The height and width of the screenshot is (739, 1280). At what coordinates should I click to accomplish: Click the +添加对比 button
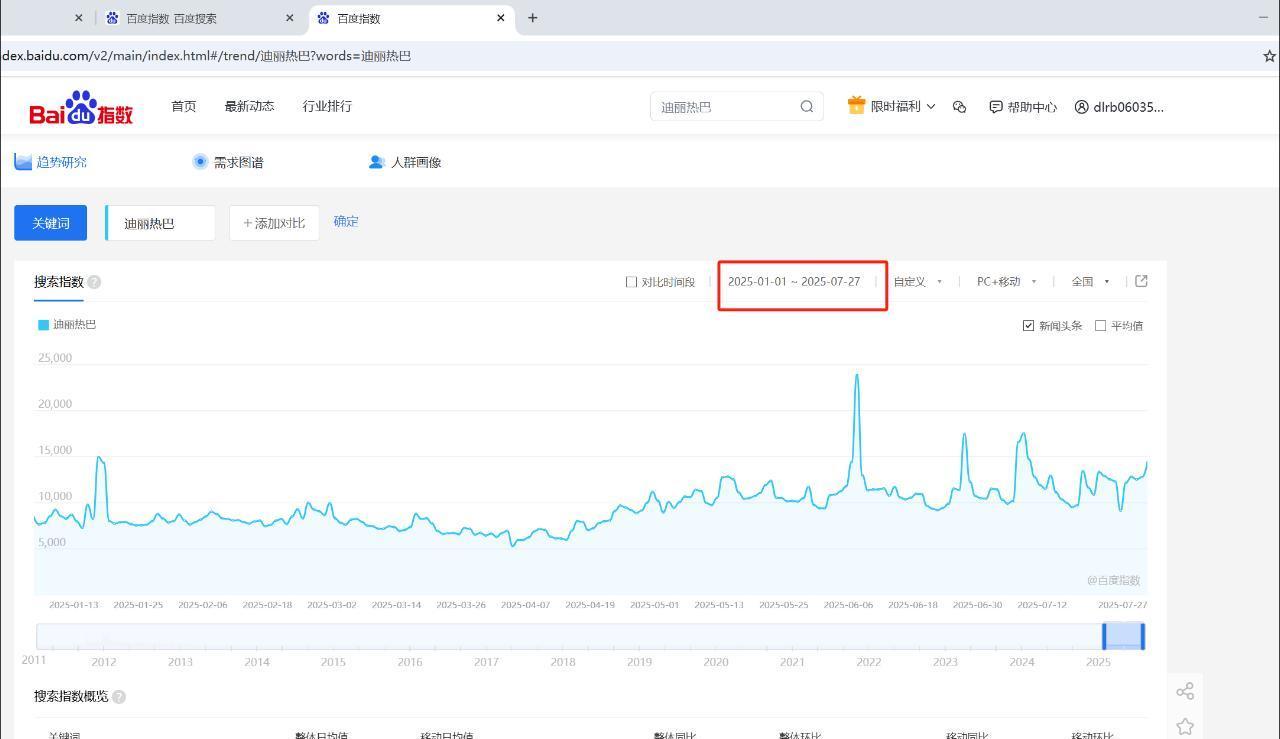[x=274, y=223]
